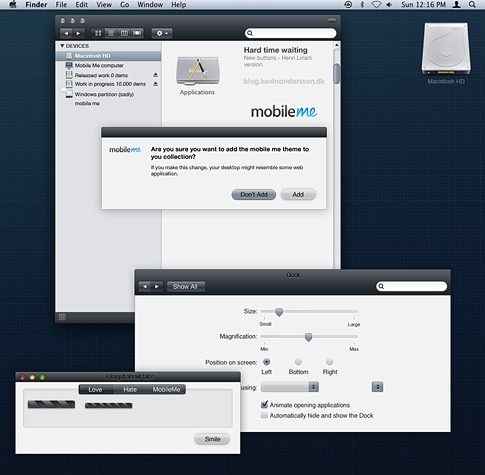This screenshot has width=485, height=475.
Task: Click the volume menu bar icon
Action: [389, 5]
